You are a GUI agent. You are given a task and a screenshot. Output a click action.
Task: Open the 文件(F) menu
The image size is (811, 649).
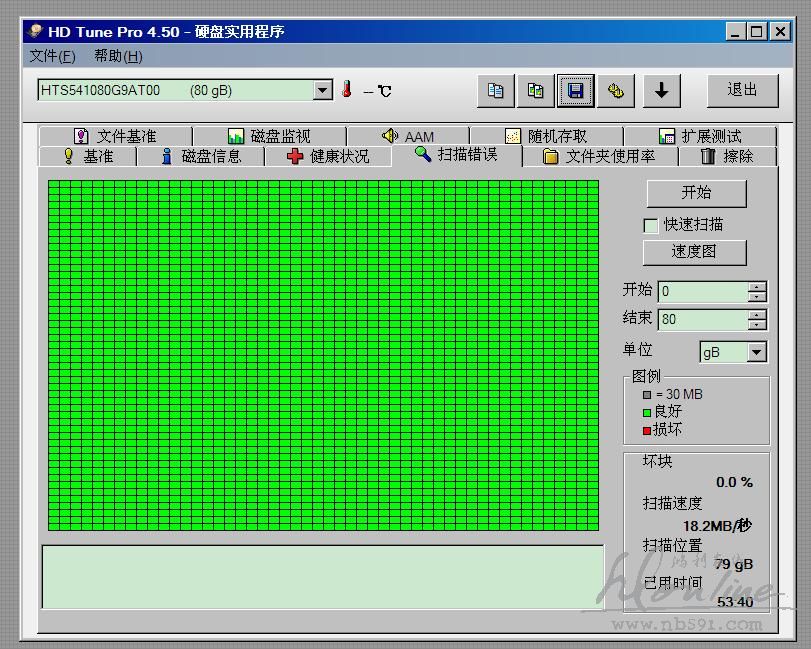52,56
